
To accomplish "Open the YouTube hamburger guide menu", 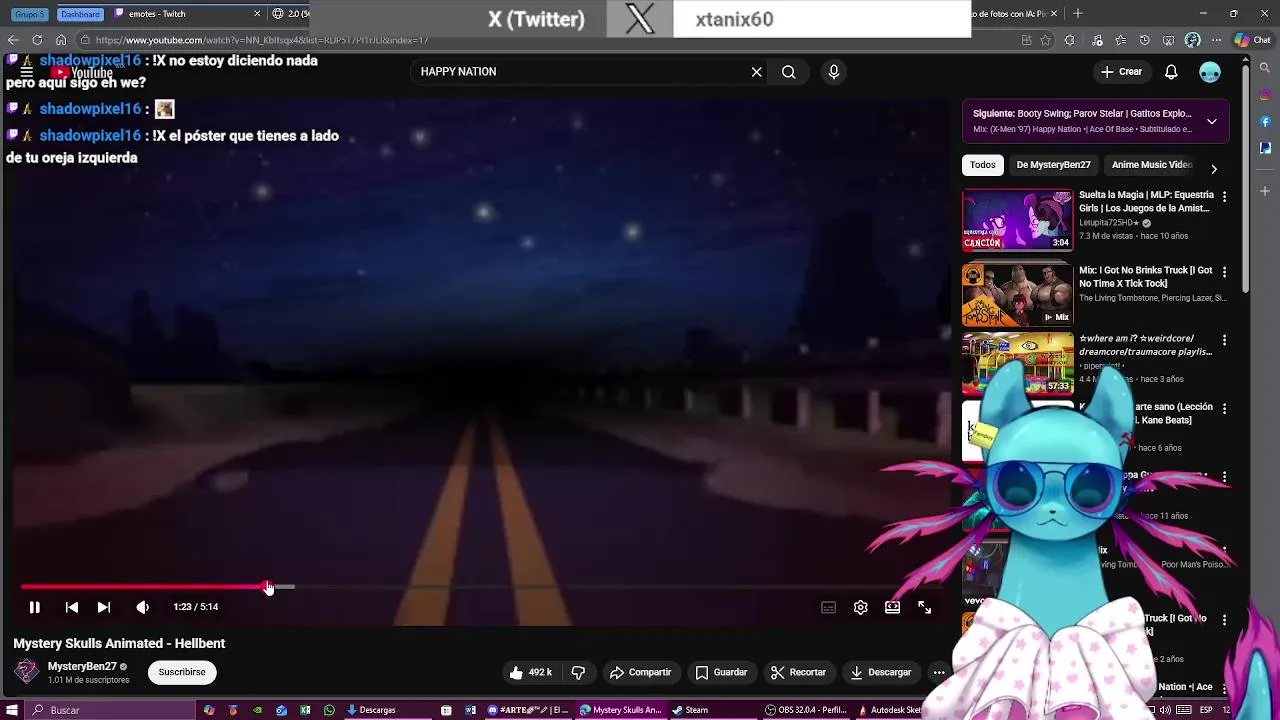I will click(27, 72).
